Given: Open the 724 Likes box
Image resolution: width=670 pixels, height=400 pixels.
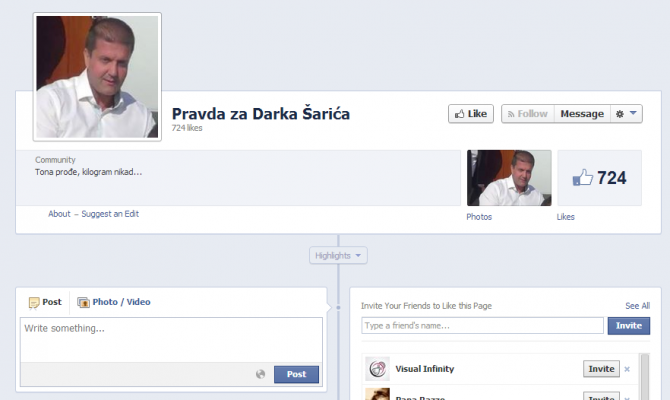Looking at the screenshot, I should [599, 178].
